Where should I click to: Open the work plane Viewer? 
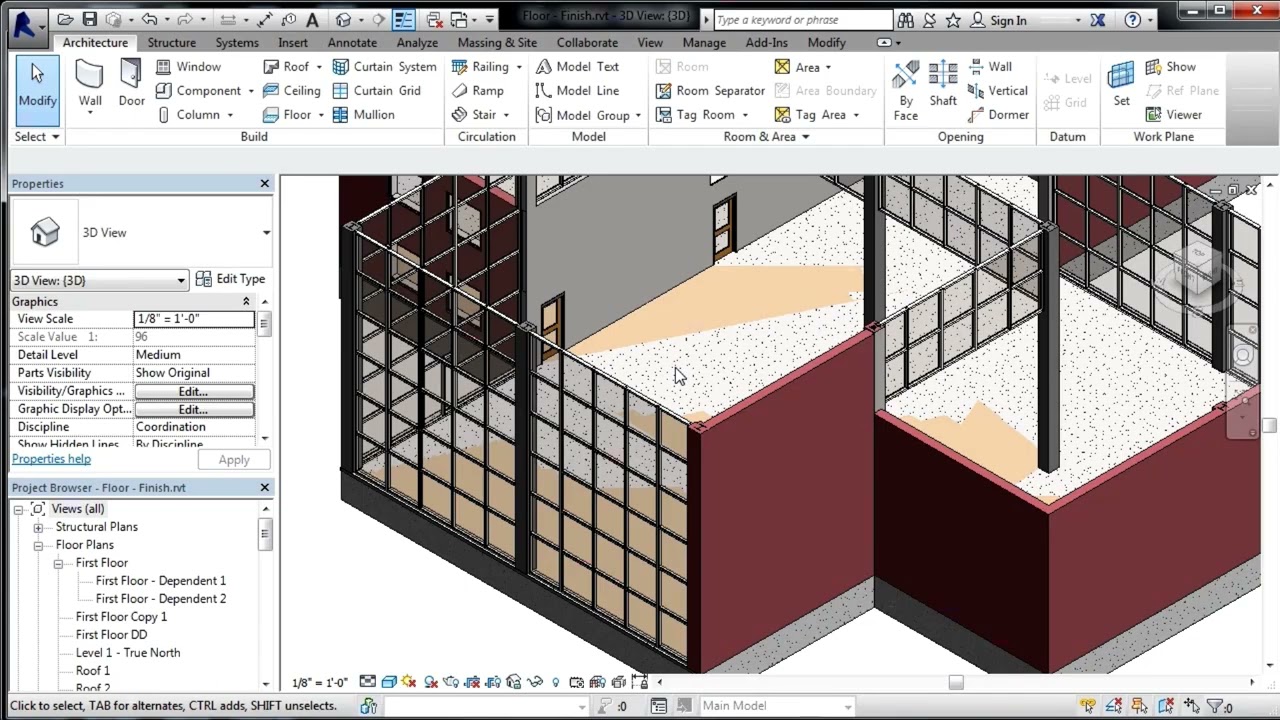click(1173, 115)
